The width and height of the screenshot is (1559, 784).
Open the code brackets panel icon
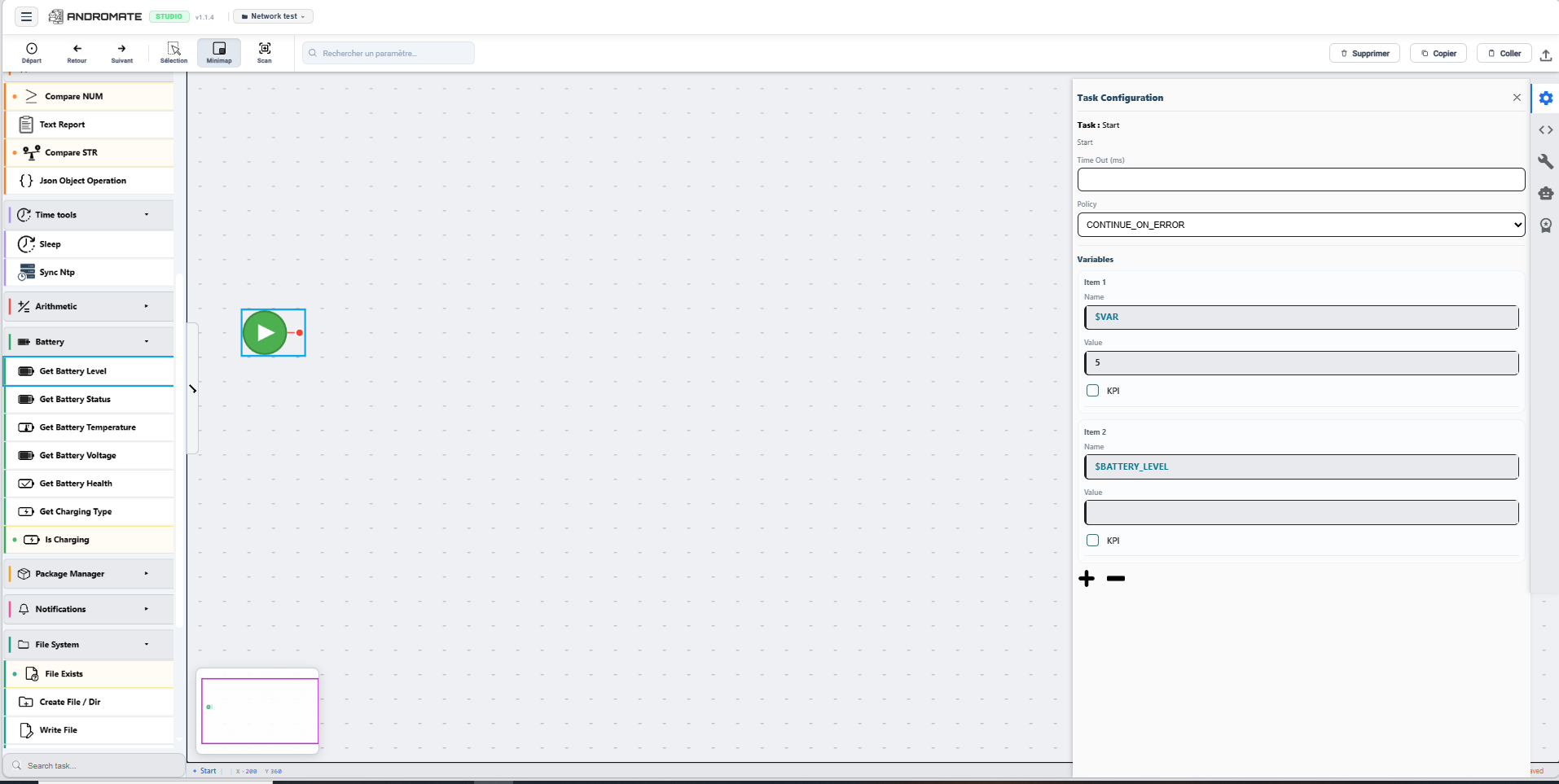[x=1546, y=130]
